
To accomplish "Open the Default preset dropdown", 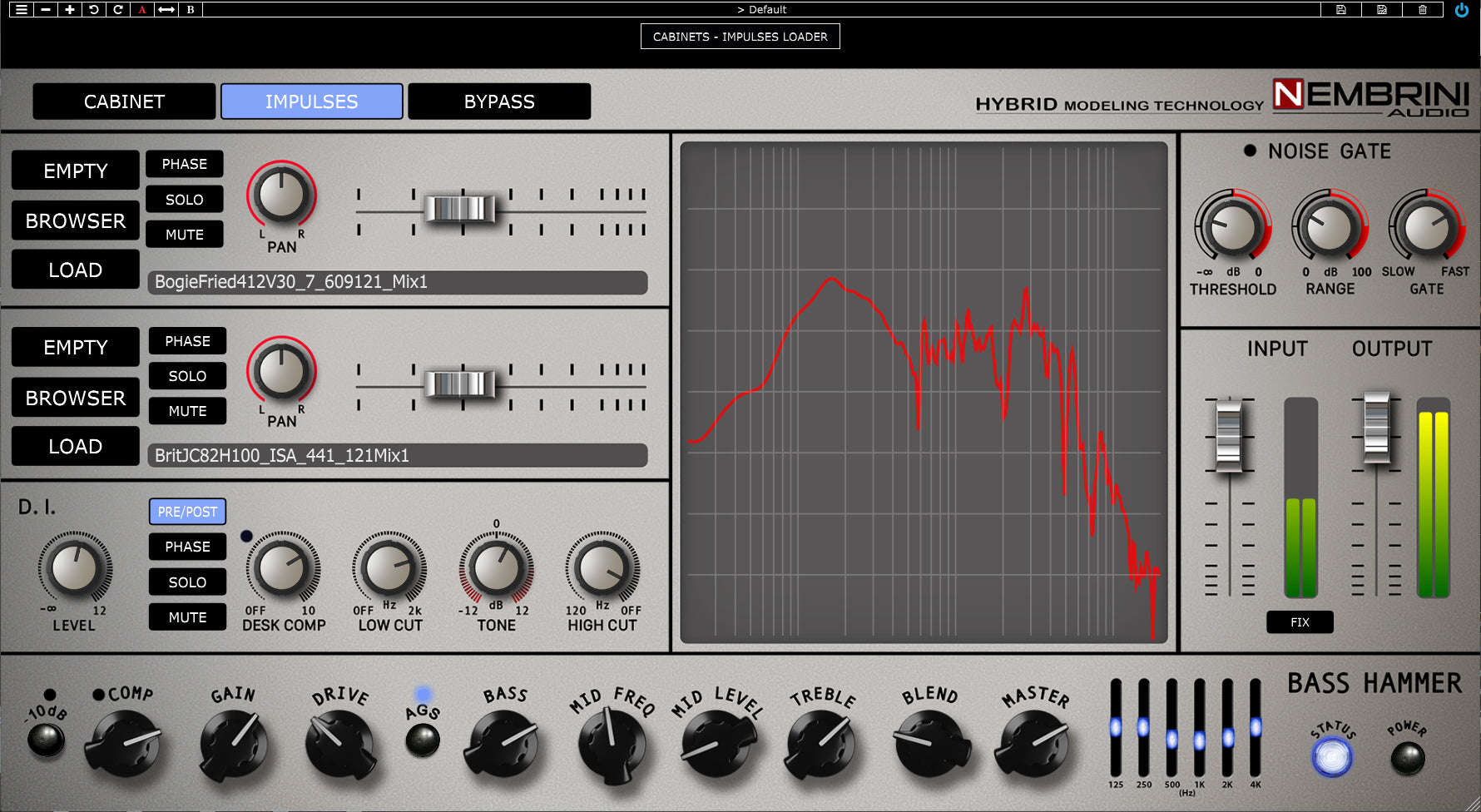I will coord(761,9).
